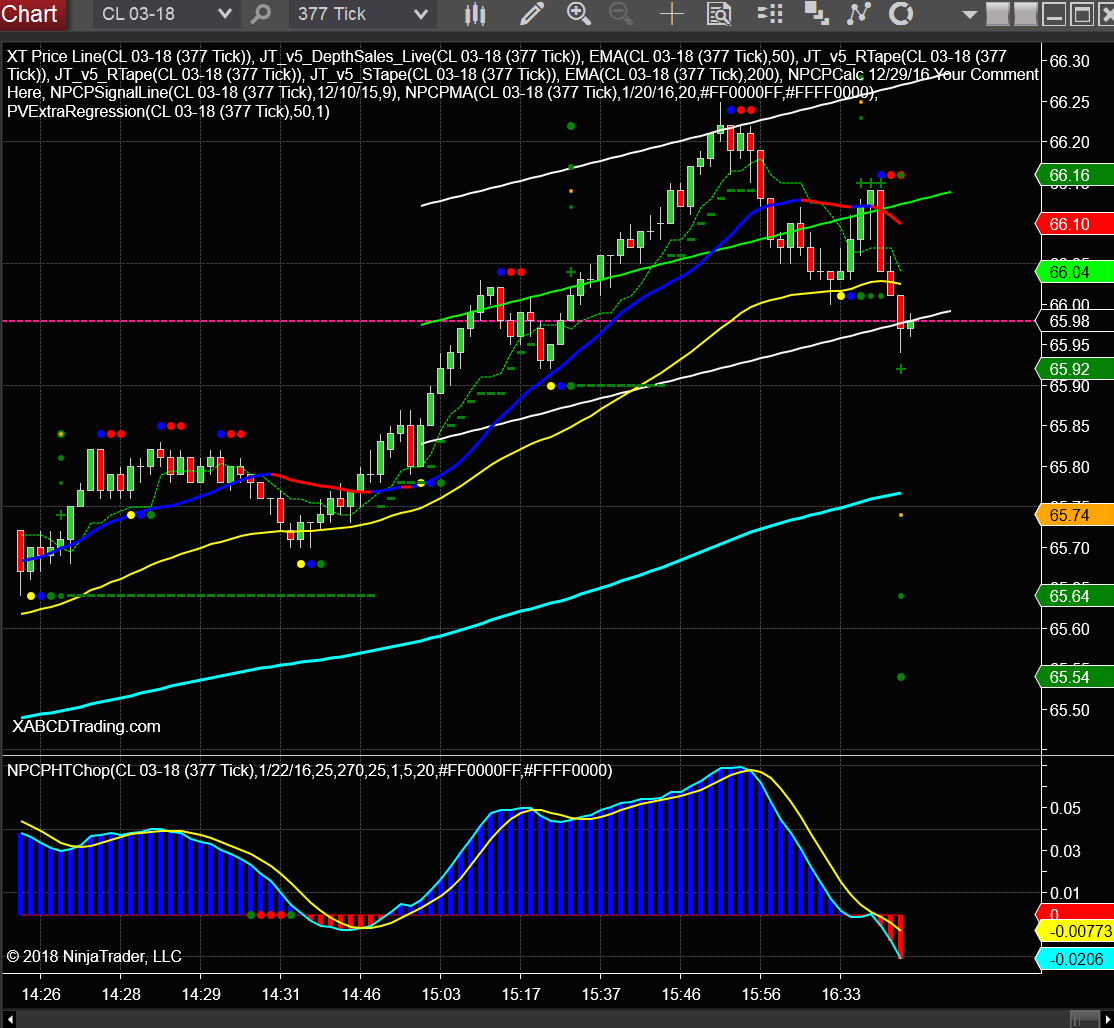The width and height of the screenshot is (1114, 1028).
Task: Click the 2018 NinjaTrader copyright text
Action: tap(94, 956)
